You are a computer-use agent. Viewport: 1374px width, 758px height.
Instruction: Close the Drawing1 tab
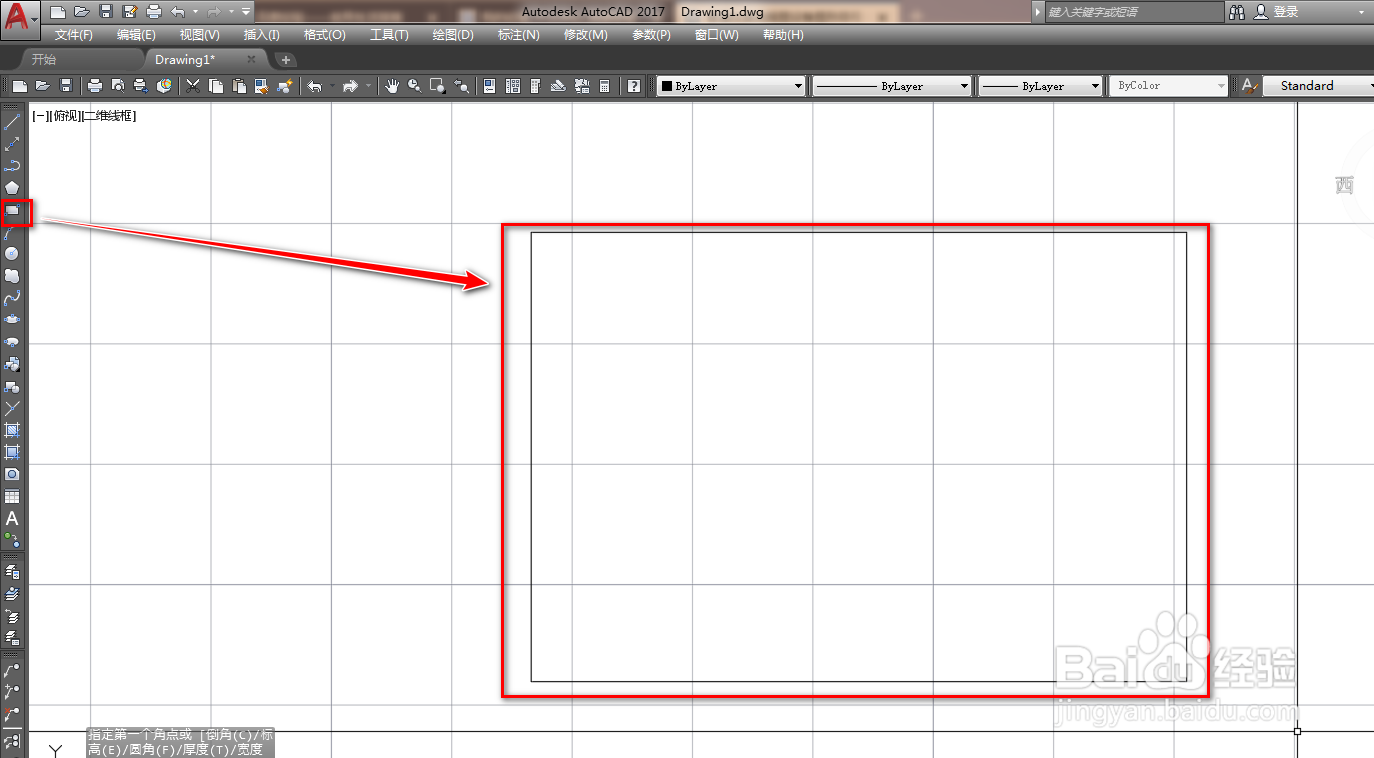[252, 59]
